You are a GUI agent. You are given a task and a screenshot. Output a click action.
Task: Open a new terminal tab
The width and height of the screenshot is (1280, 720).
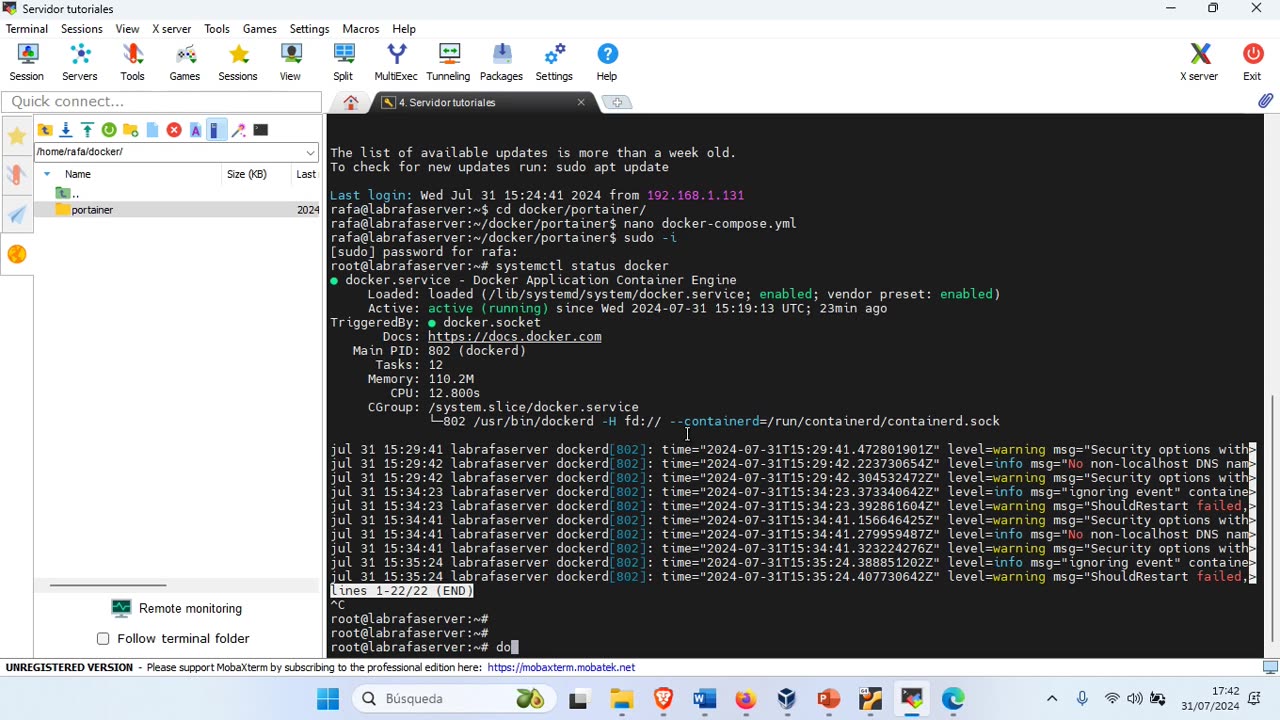coord(617,103)
